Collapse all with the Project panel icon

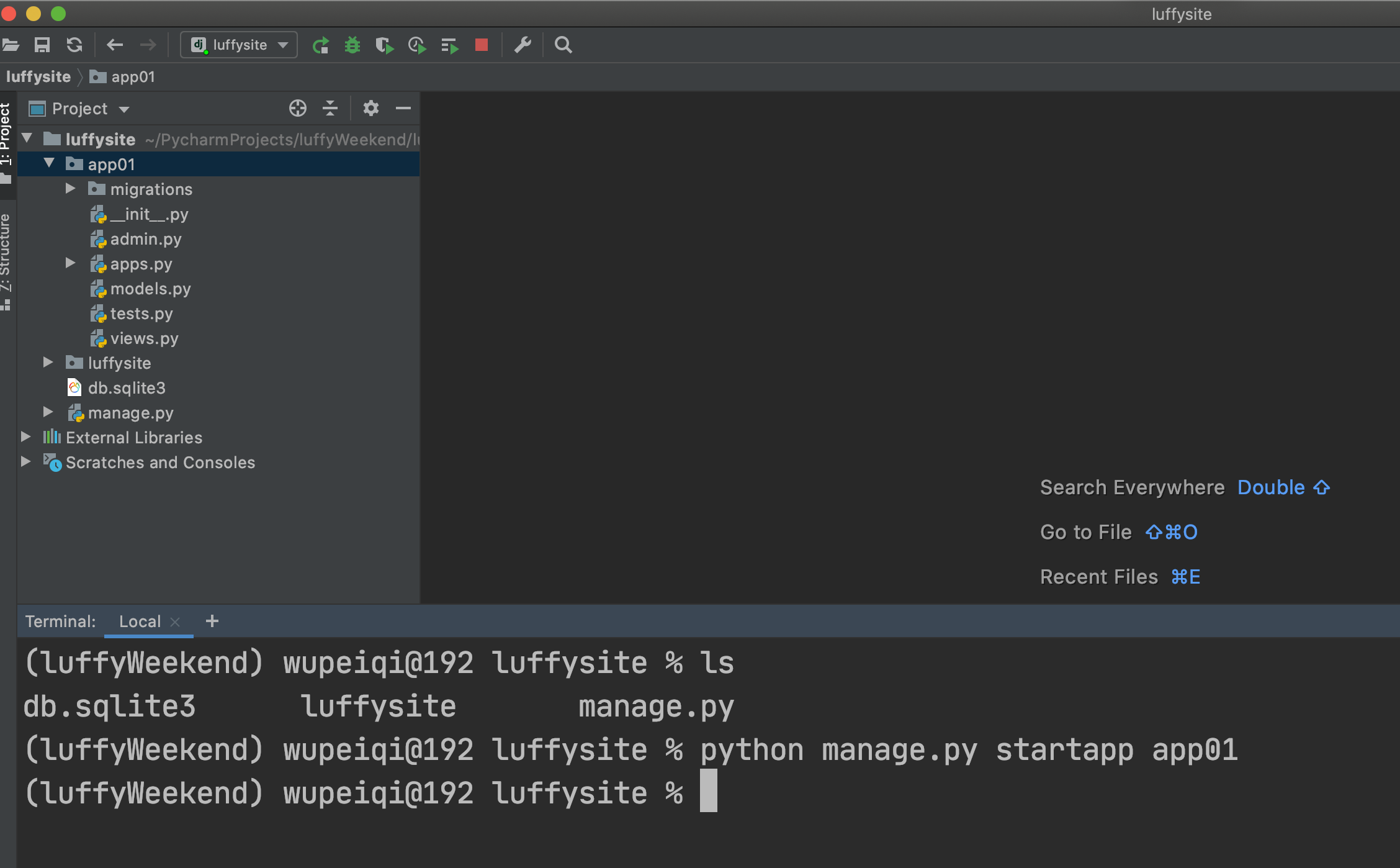pos(330,109)
